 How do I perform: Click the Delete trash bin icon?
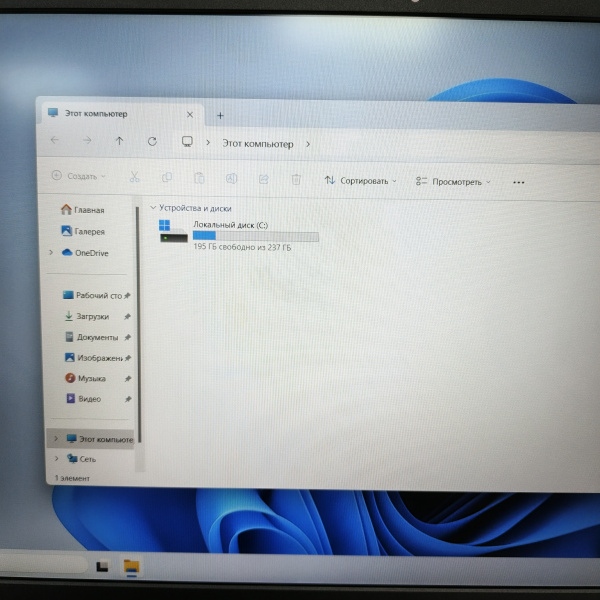coord(296,179)
